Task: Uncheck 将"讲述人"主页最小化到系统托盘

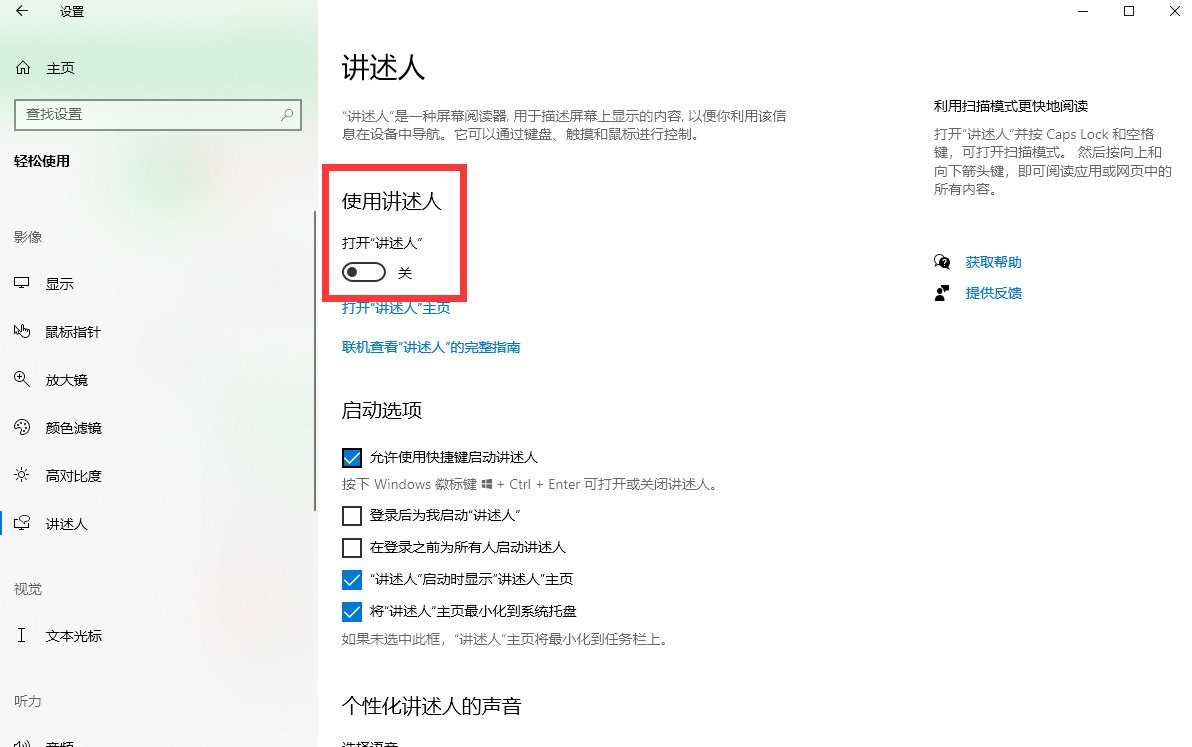Action: 352,610
